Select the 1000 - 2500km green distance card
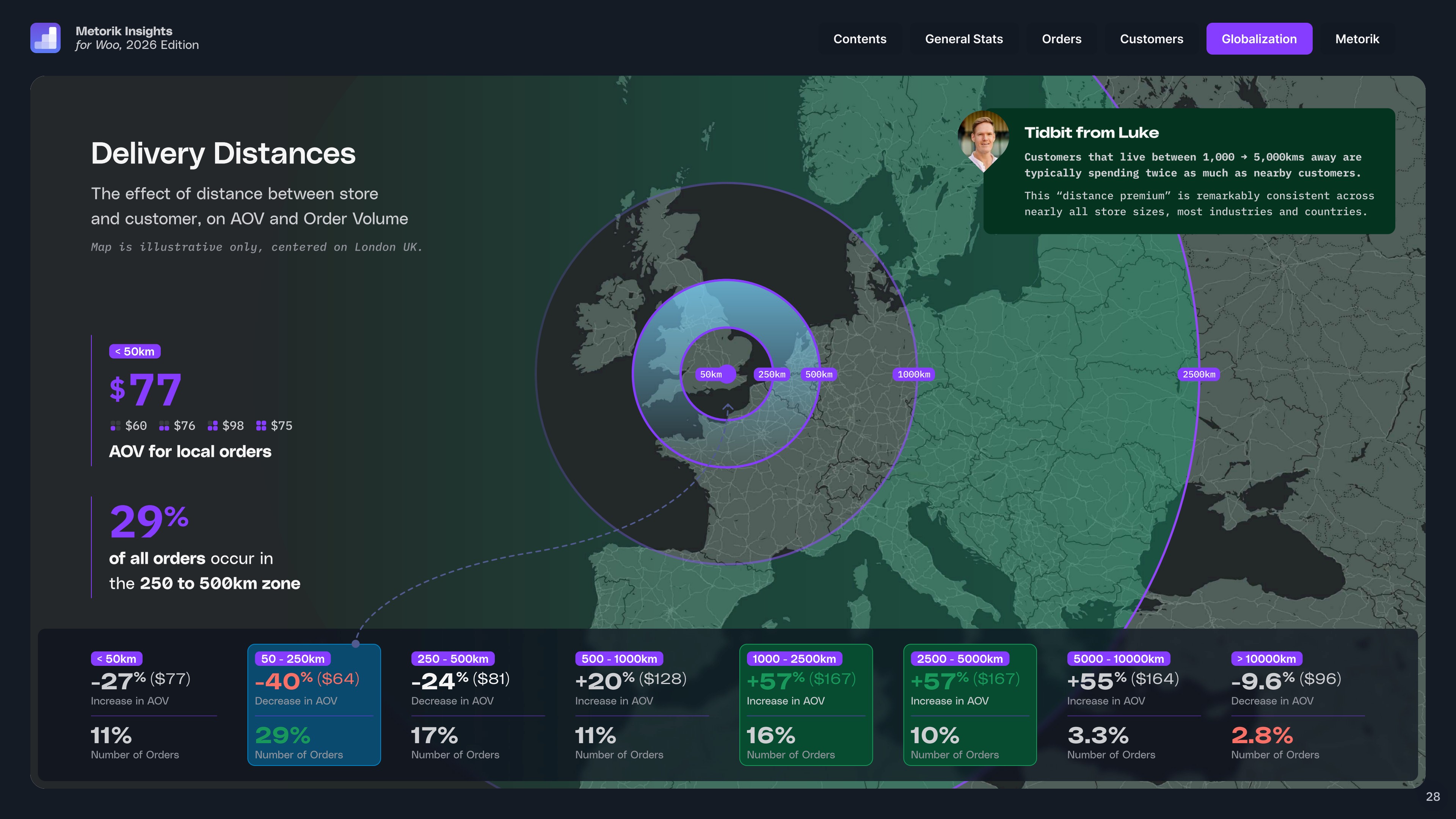 point(806,705)
